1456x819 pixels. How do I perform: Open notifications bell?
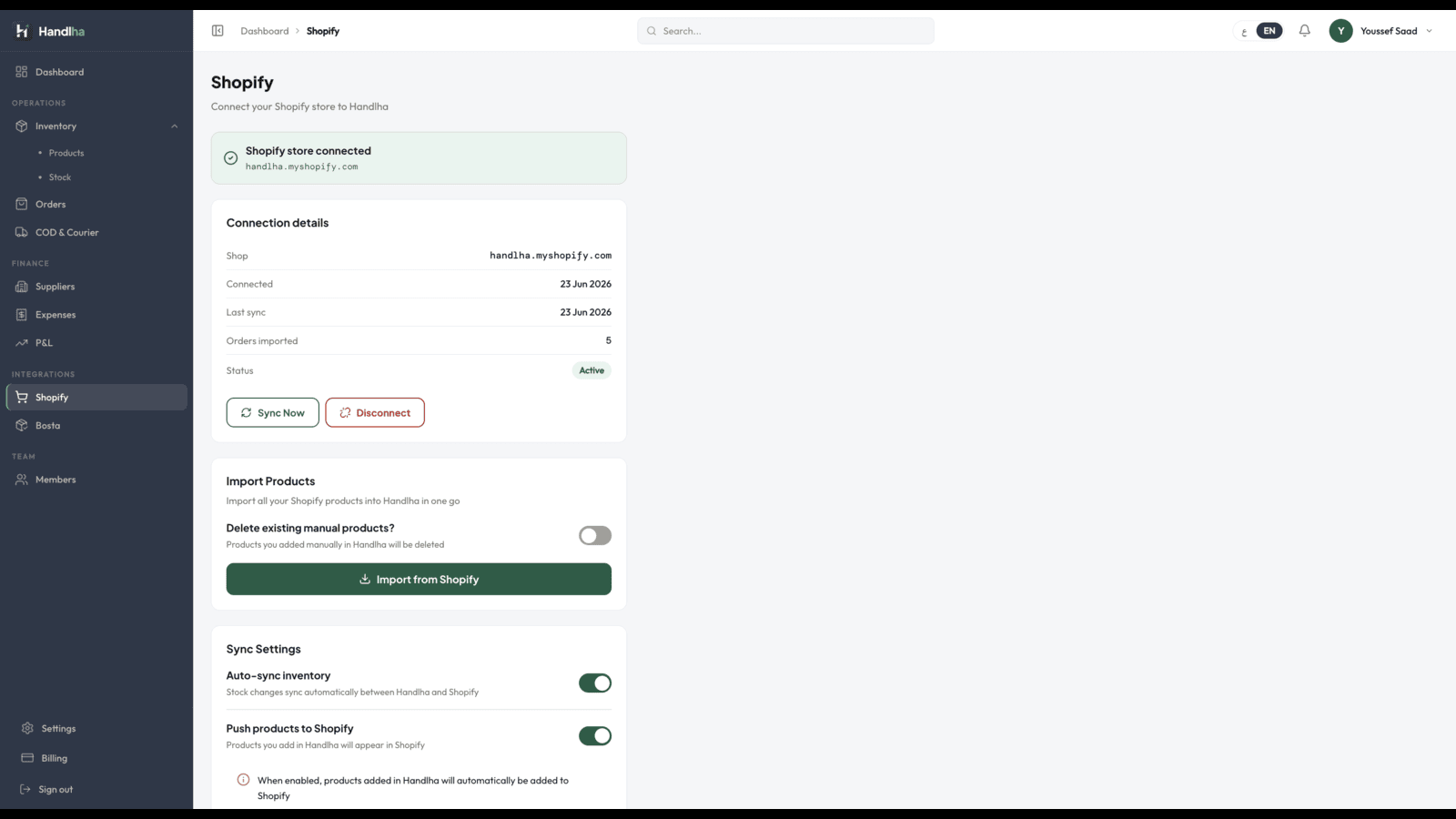[1305, 31]
